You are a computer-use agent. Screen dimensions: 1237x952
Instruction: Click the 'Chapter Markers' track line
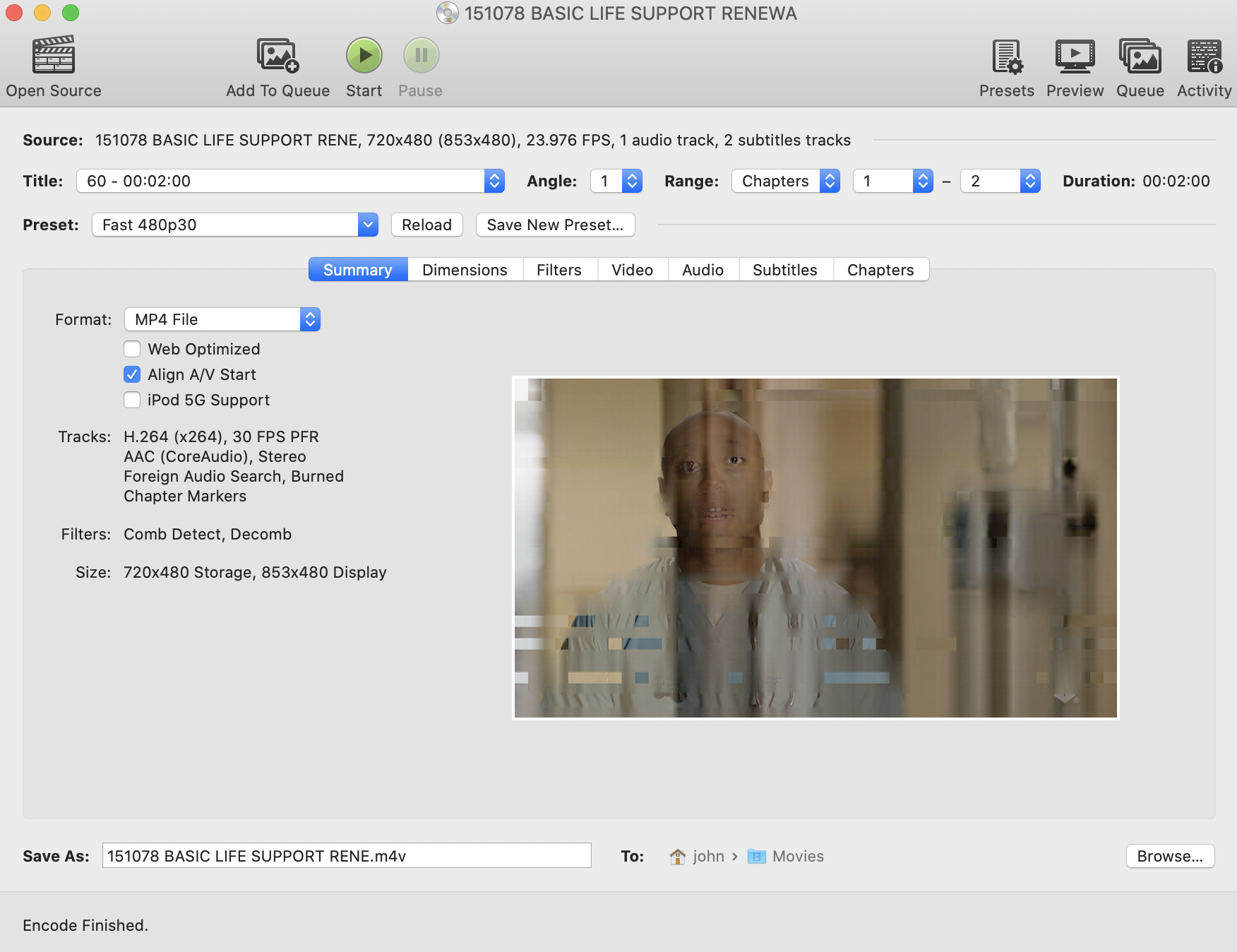pos(185,496)
